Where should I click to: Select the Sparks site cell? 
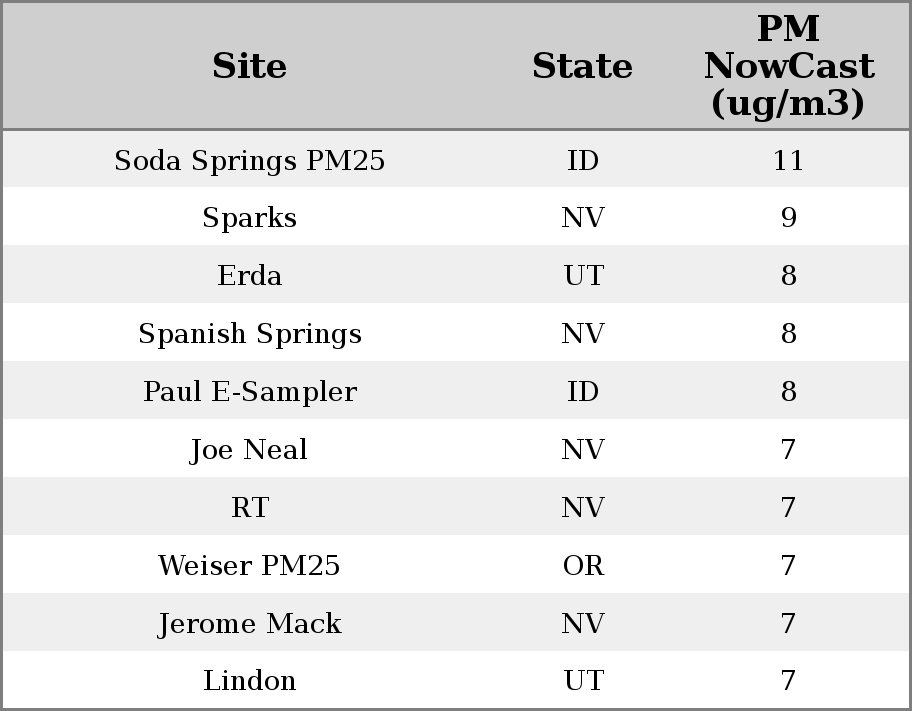pyautogui.click(x=249, y=218)
